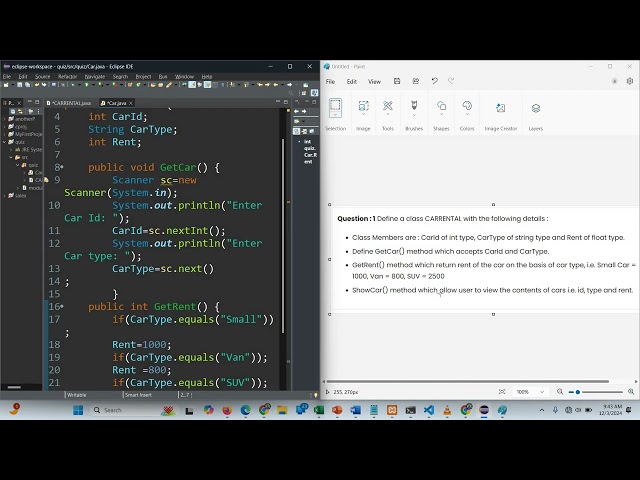Open Package Explorer view menu dots
Screen dimensions: 640x480
tap(39, 111)
